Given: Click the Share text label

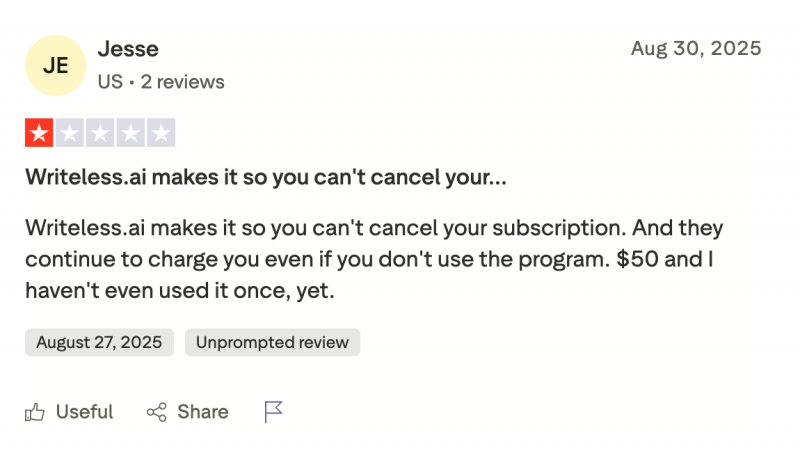Looking at the screenshot, I should (203, 412).
